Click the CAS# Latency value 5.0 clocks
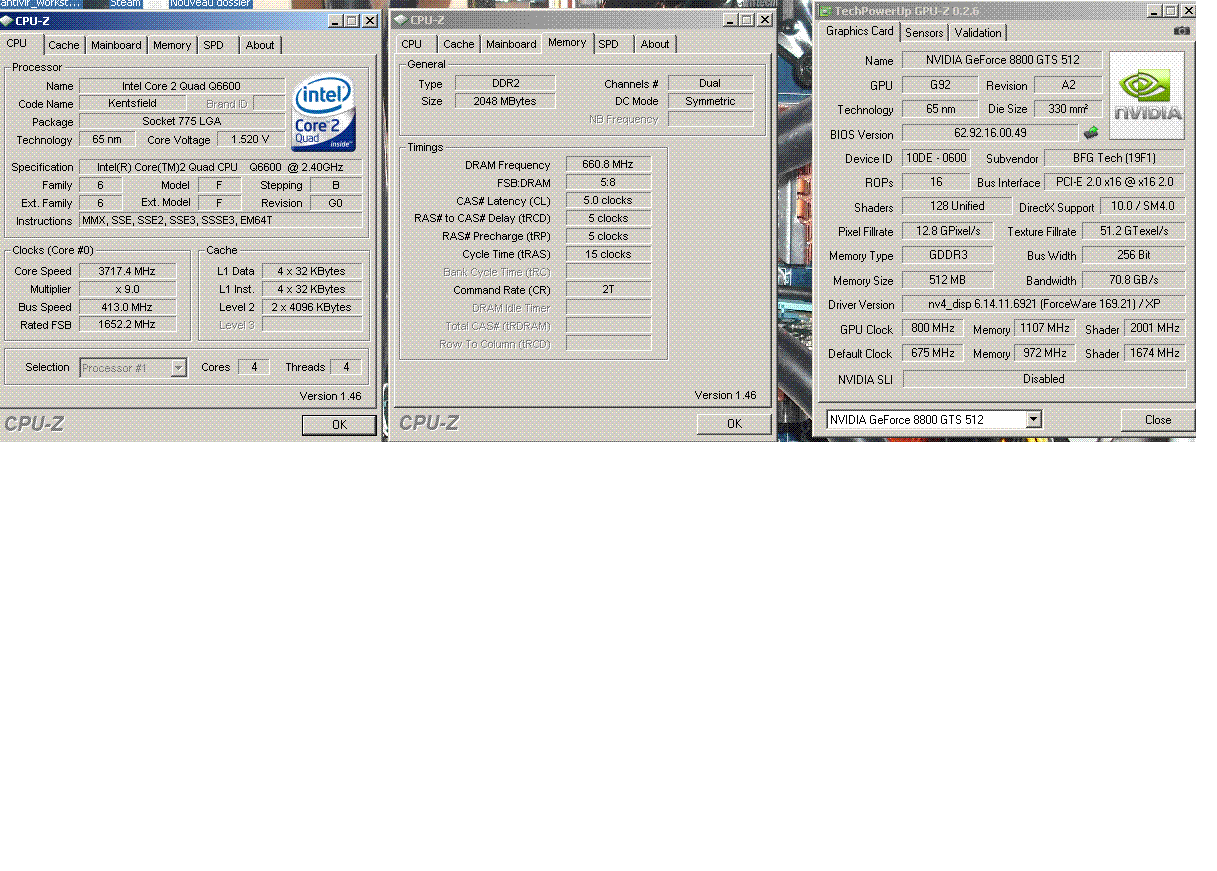 tap(608, 200)
